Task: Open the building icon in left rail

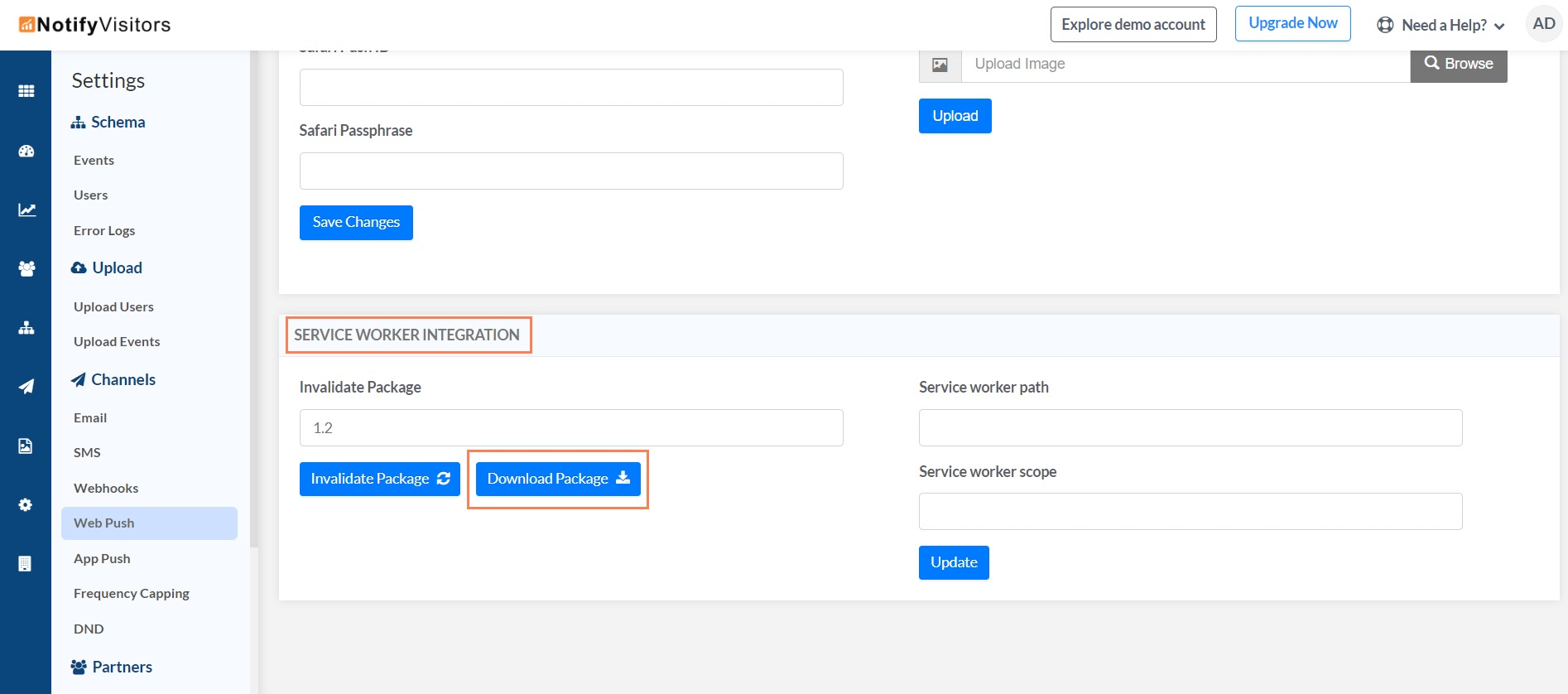Action: 25,564
